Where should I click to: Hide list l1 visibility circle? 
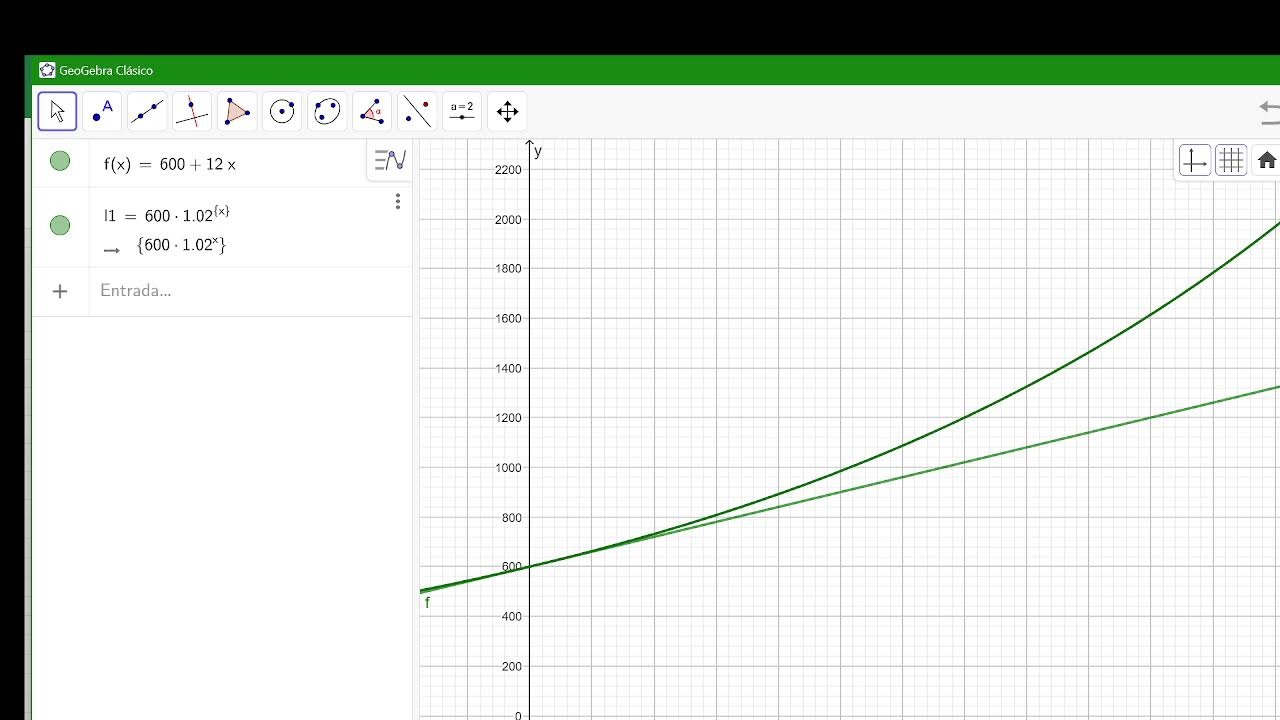(x=60, y=225)
